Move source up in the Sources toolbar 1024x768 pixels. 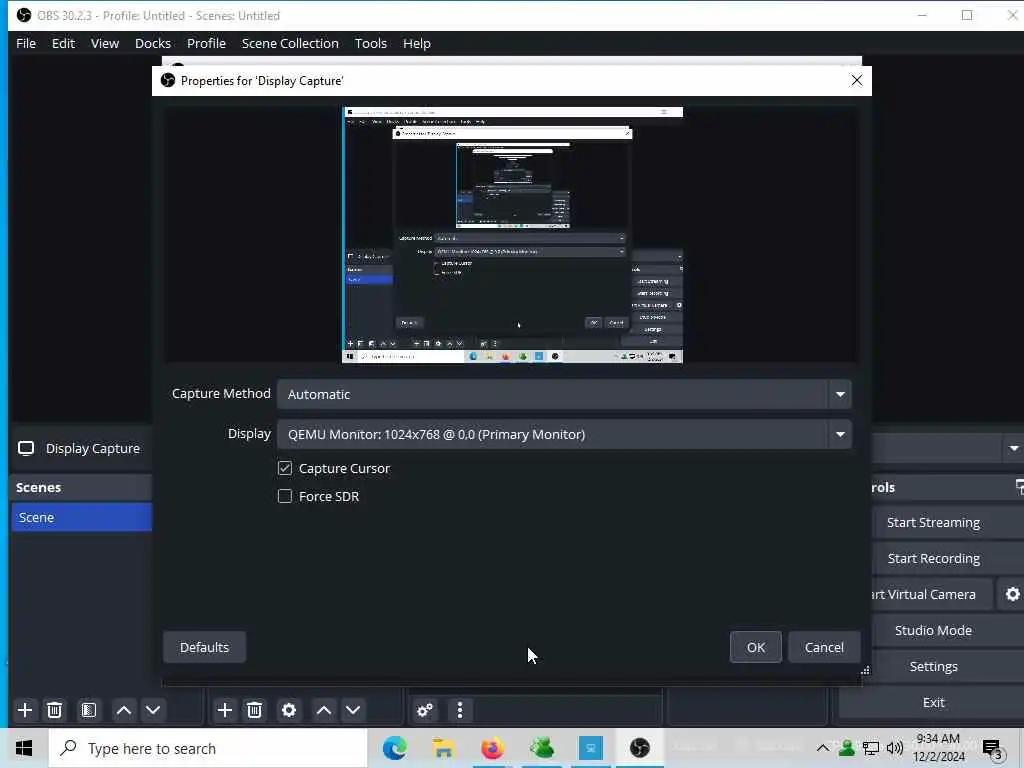[x=324, y=710]
